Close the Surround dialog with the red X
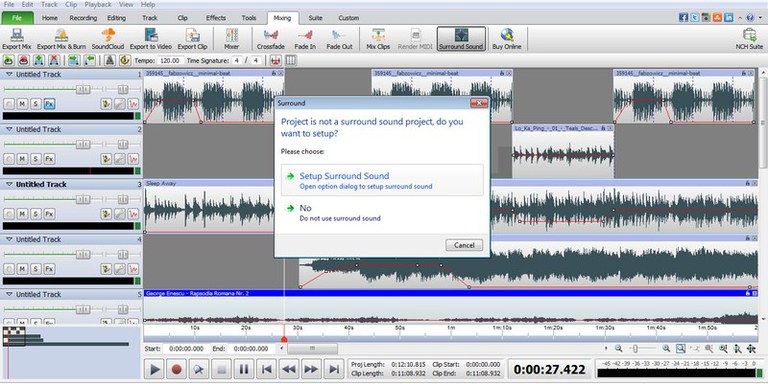768x384 pixels. tap(479, 103)
